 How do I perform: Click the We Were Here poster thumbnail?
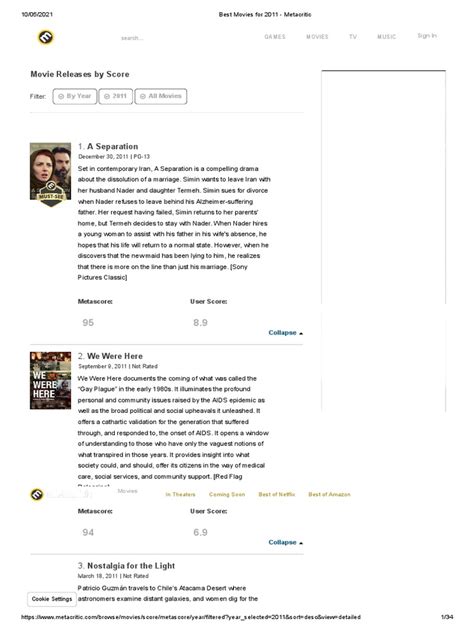pos(50,380)
